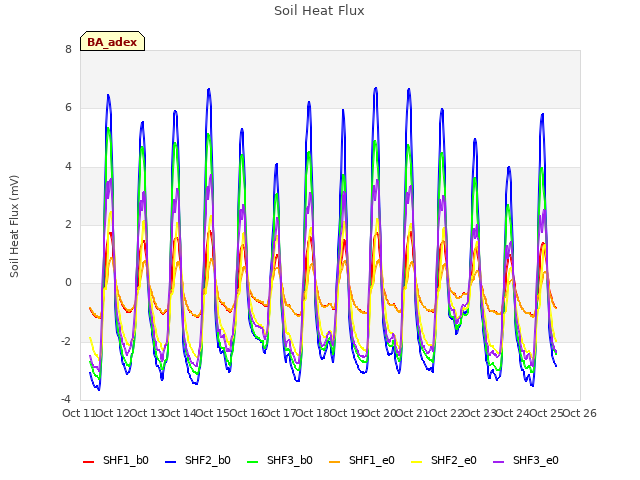Click the purple SHF3_e0 legend color marker
The height and width of the screenshot is (480, 640).
(x=498, y=462)
